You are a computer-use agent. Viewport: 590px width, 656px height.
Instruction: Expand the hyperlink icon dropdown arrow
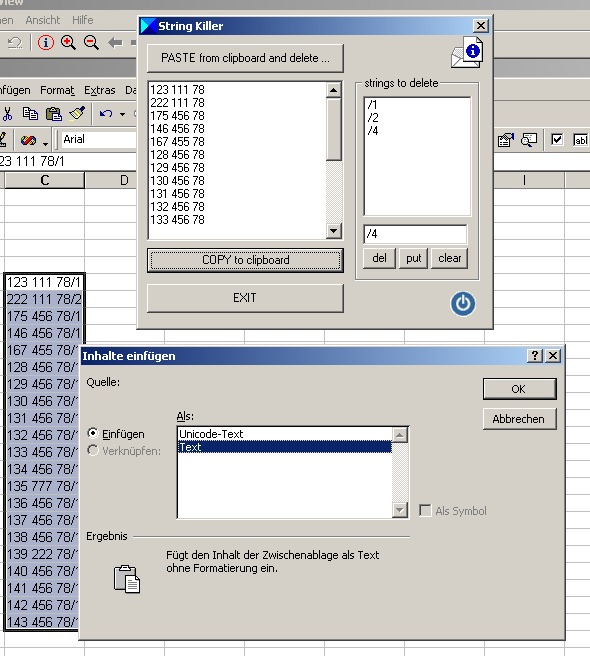coord(45,143)
